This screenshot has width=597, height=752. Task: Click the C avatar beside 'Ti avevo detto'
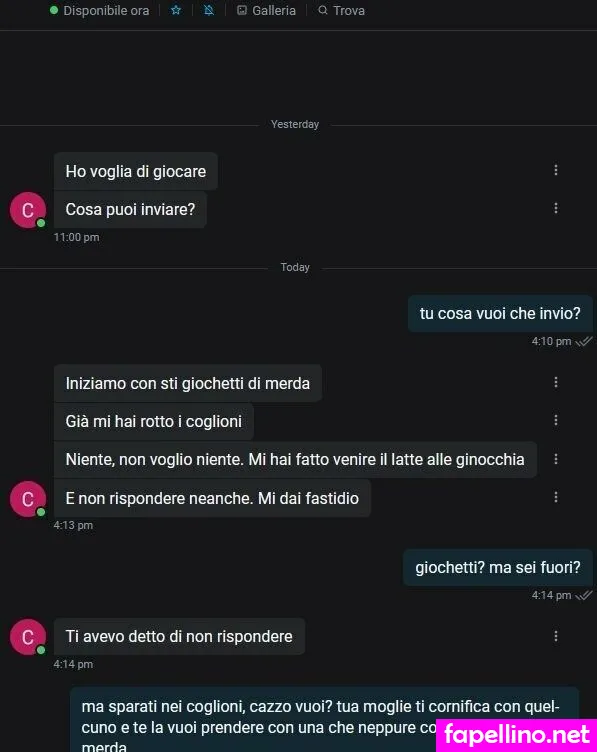click(28, 637)
